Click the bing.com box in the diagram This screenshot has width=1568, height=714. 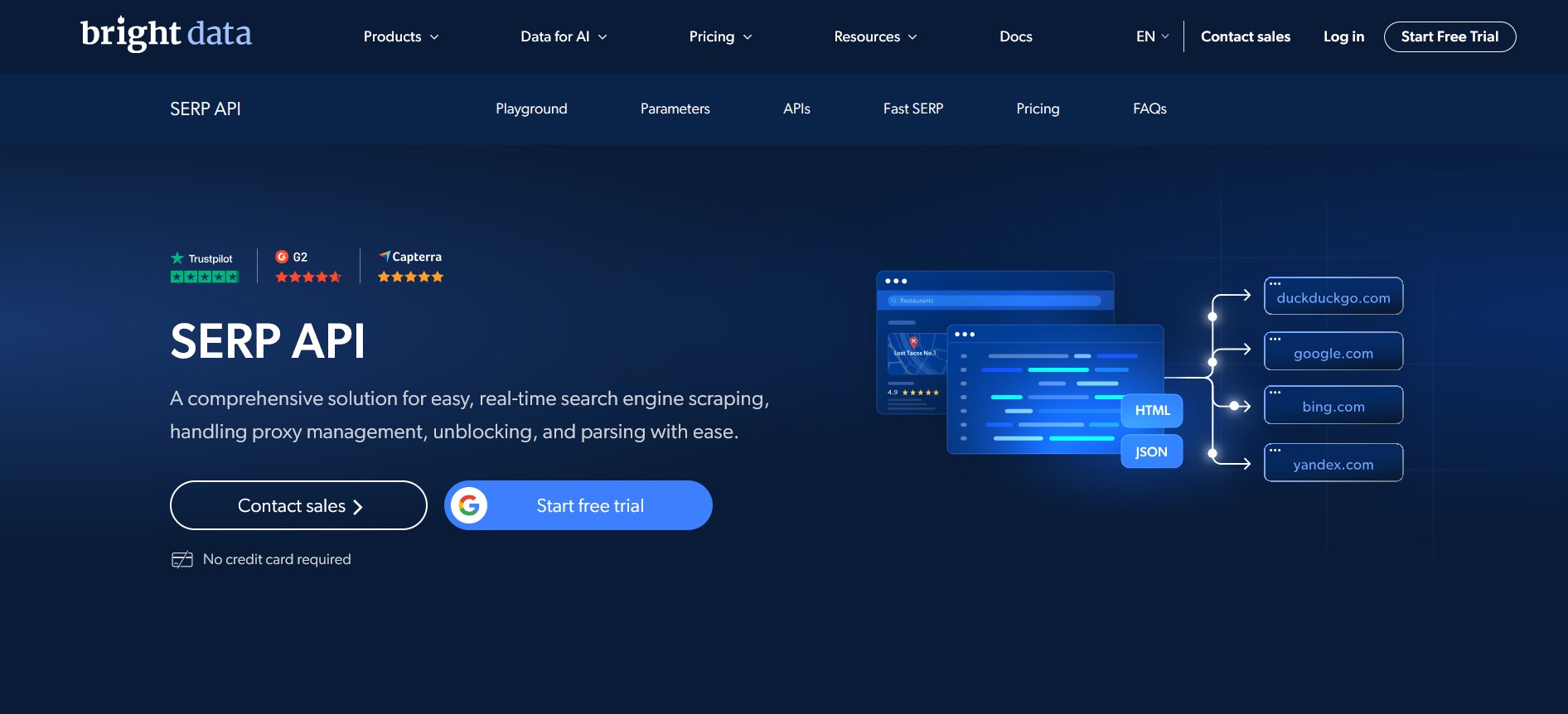tap(1333, 405)
